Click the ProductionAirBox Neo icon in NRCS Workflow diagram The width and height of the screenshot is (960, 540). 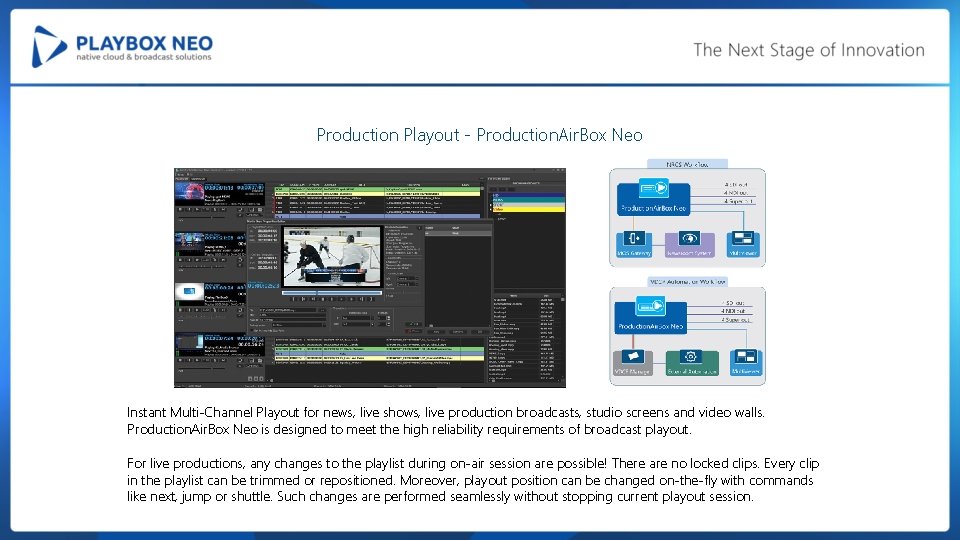tap(653, 188)
